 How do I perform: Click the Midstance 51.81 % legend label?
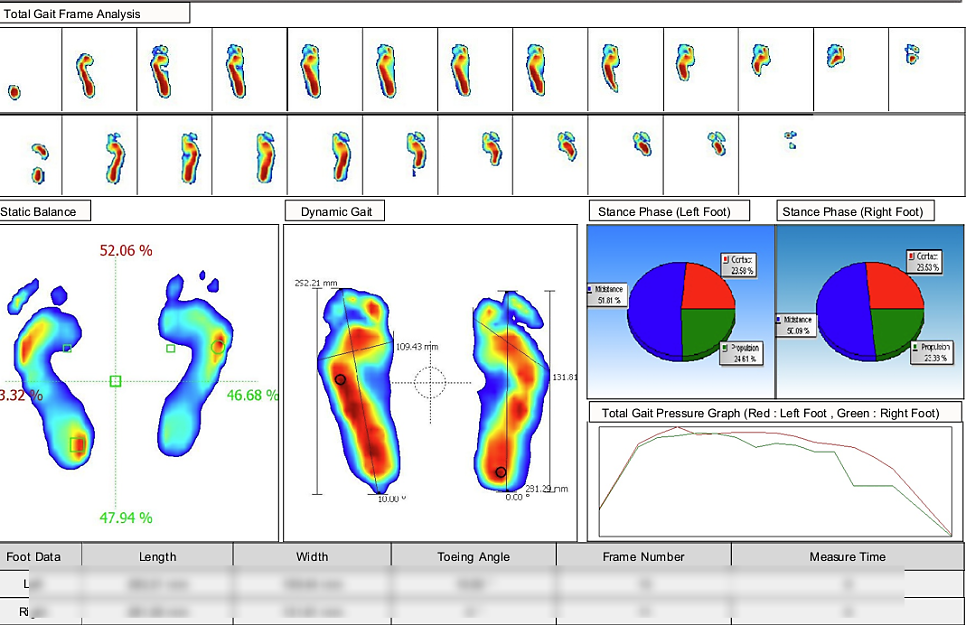coord(607,295)
